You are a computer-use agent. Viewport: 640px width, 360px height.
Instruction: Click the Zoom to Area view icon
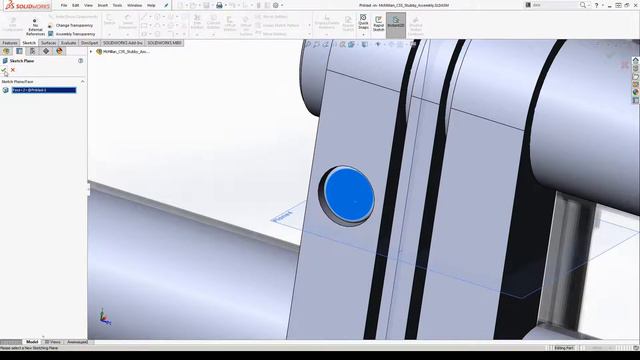316,44
